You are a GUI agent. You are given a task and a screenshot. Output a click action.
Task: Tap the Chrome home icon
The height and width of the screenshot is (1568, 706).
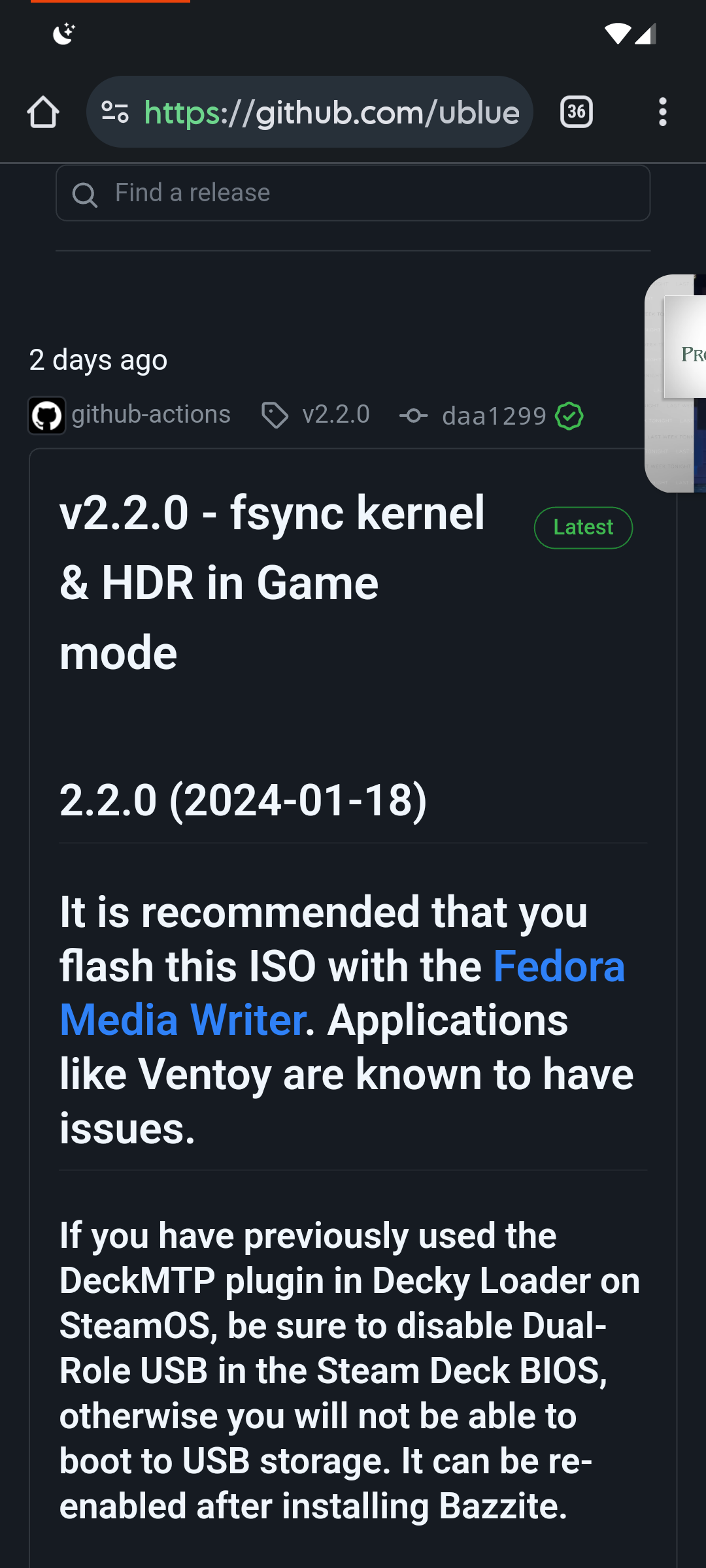click(43, 112)
